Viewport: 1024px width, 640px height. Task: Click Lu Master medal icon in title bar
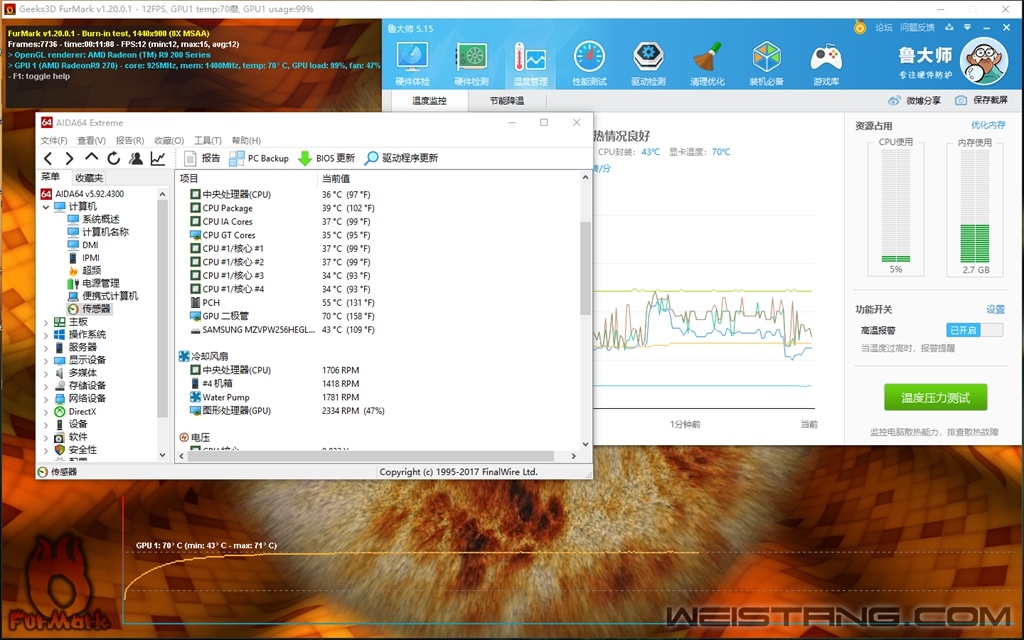click(859, 27)
